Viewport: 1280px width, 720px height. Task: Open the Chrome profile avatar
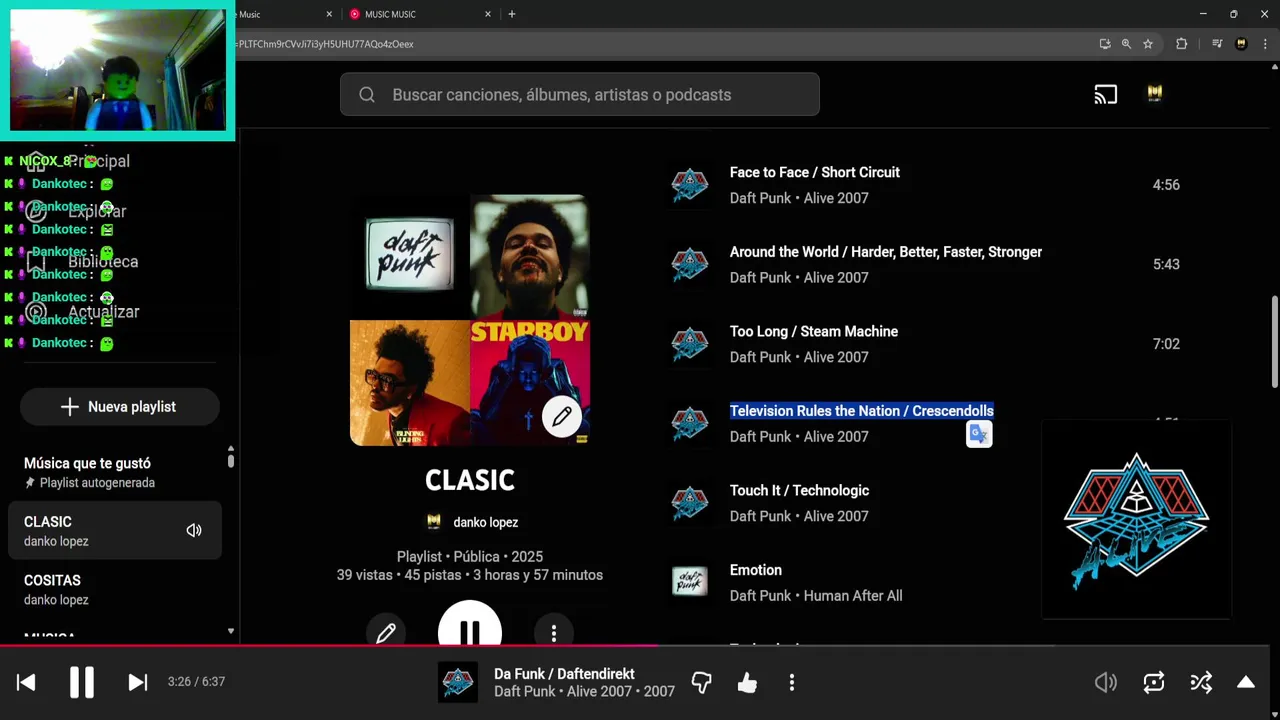pyautogui.click(x=1241, y=44)
